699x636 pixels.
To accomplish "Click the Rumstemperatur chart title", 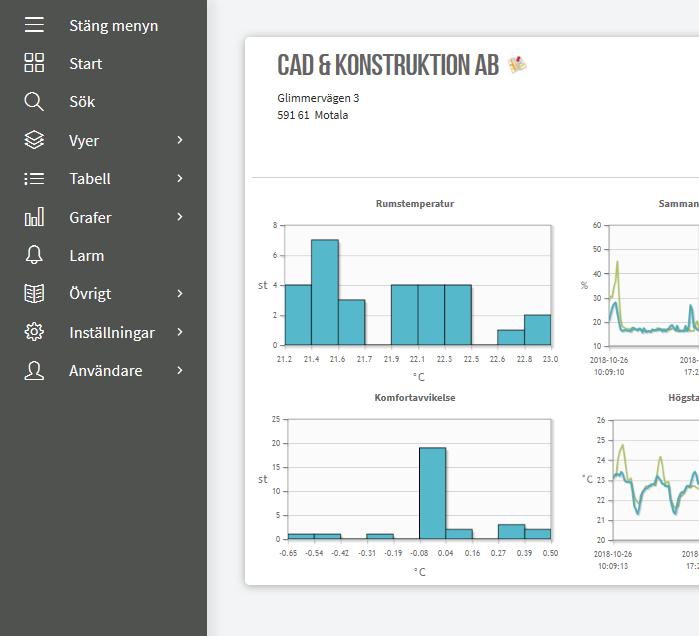I will coord(415,204).
